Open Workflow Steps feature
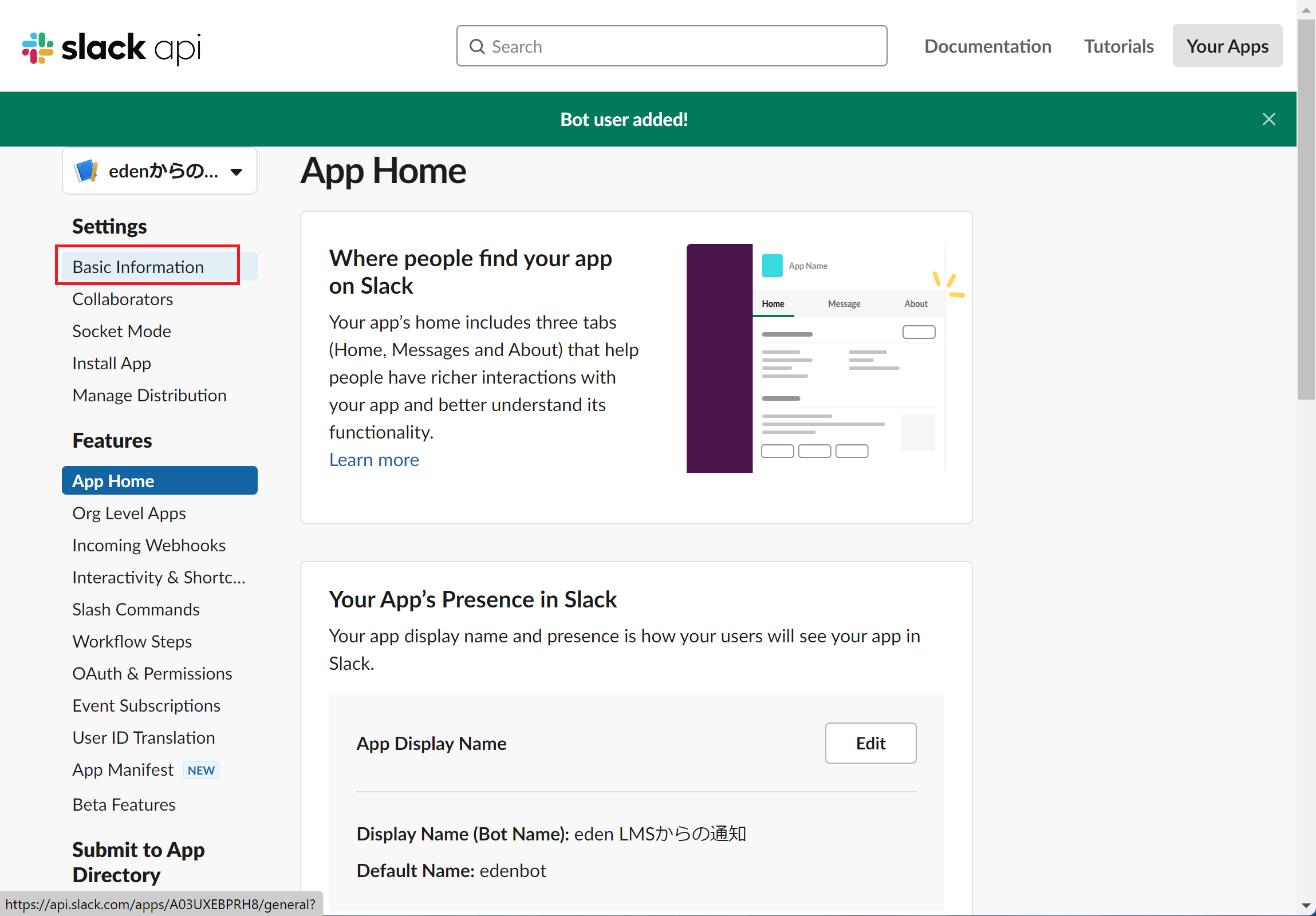Screen dimensions: 1316x916 132,642
